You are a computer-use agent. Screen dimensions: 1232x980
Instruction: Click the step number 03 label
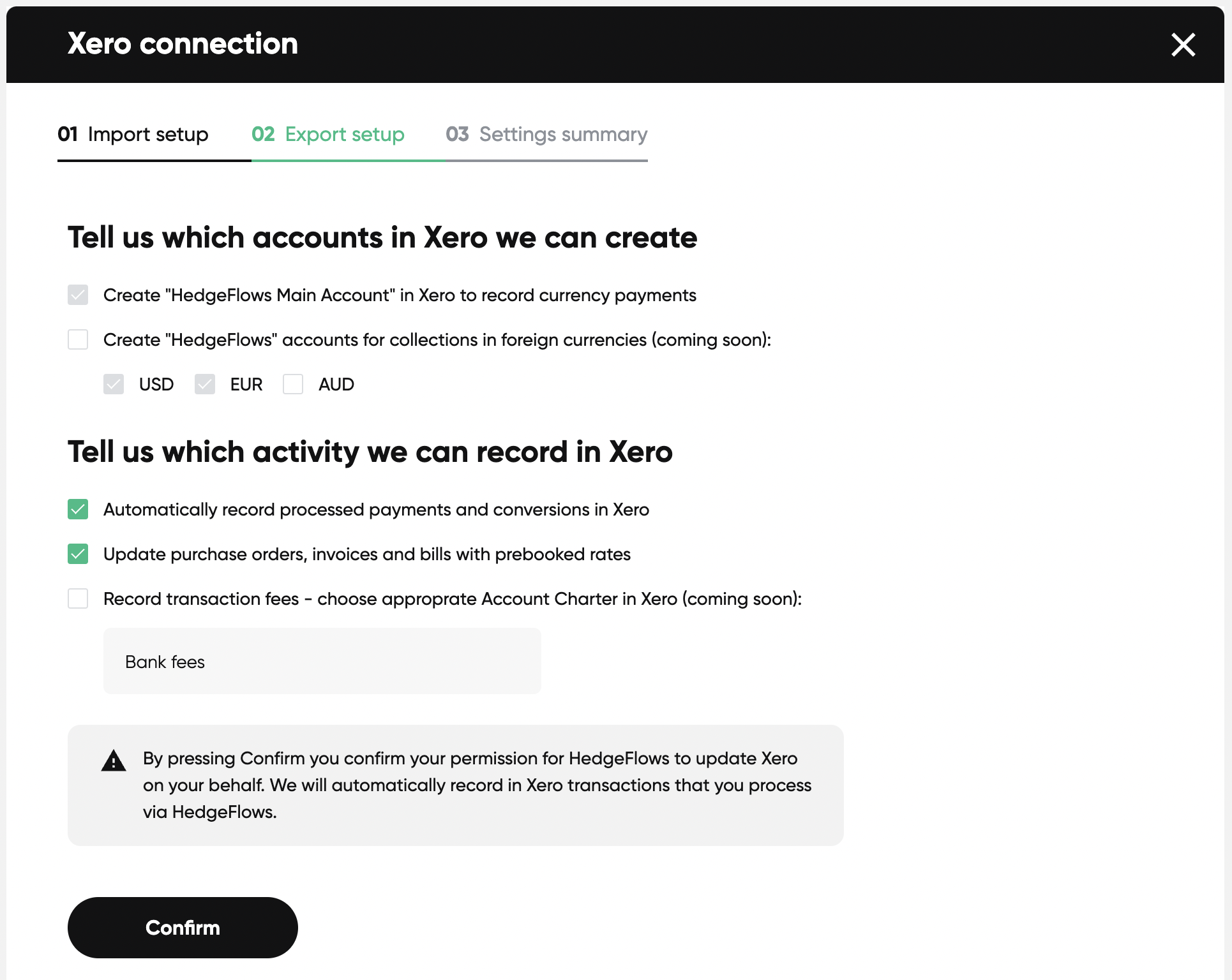click(457, 134)
